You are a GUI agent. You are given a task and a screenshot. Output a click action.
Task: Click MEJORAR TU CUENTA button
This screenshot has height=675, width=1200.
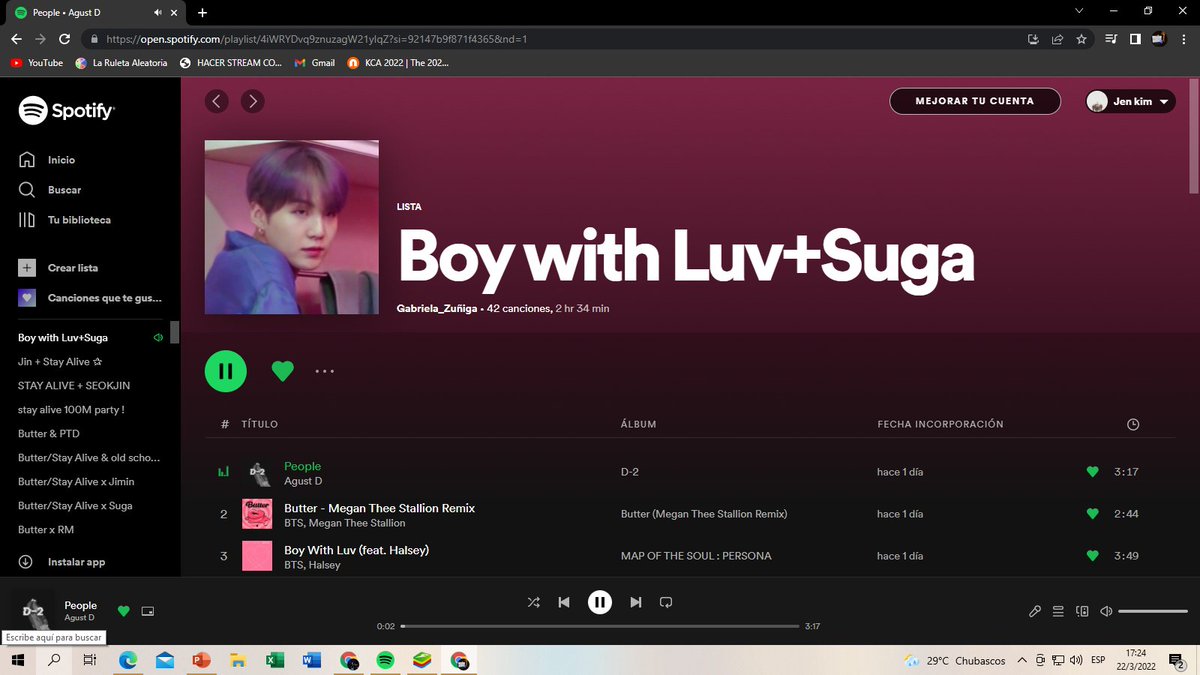975,101
